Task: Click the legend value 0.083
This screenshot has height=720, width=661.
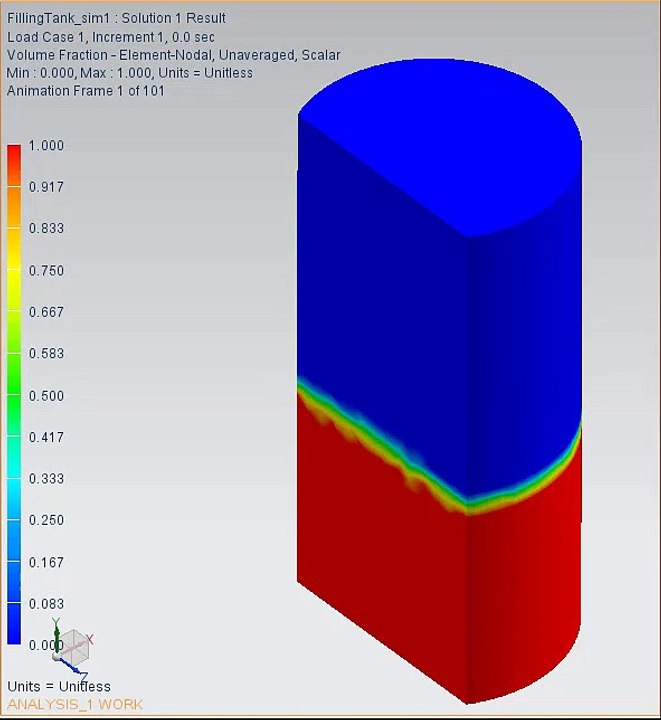Action: (46, 604)
